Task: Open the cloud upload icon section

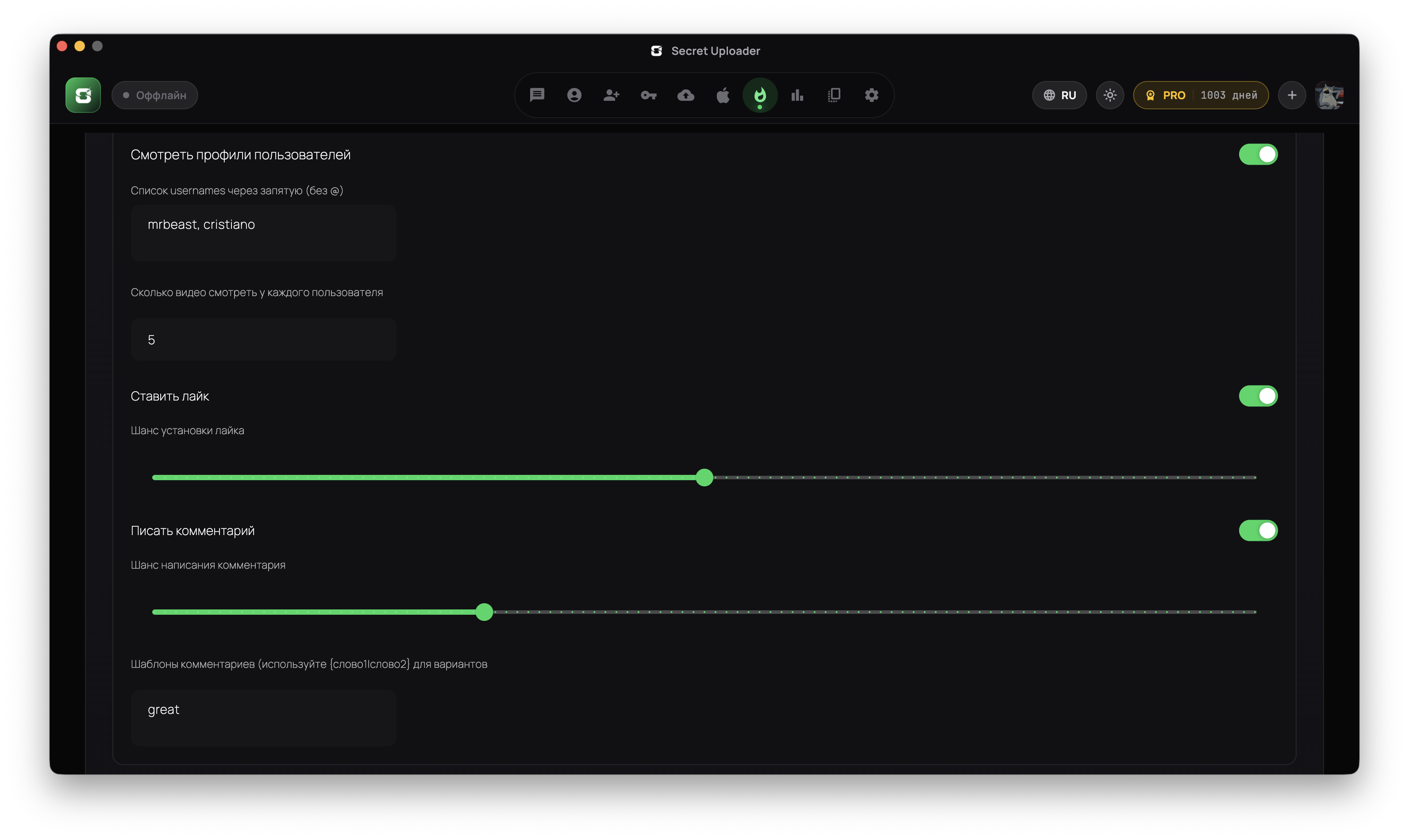Action: point(686,95)
